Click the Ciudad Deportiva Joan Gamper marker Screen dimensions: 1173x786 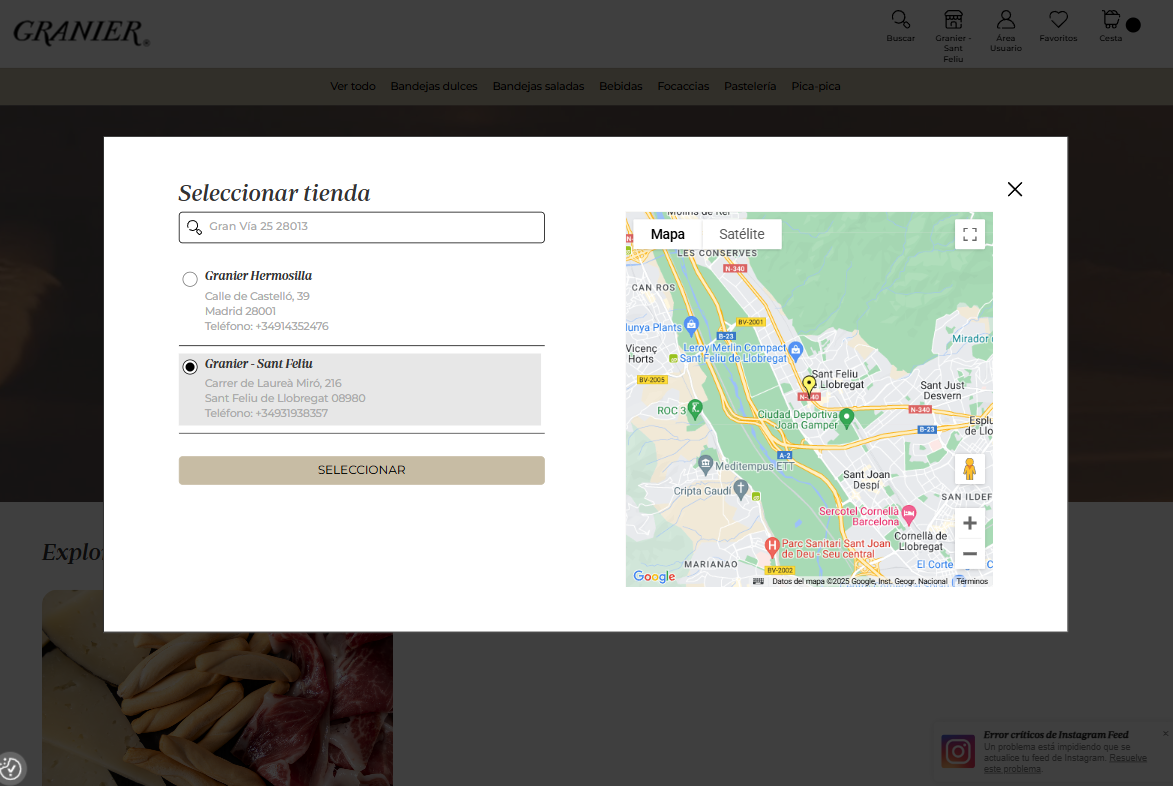point(847,417)
